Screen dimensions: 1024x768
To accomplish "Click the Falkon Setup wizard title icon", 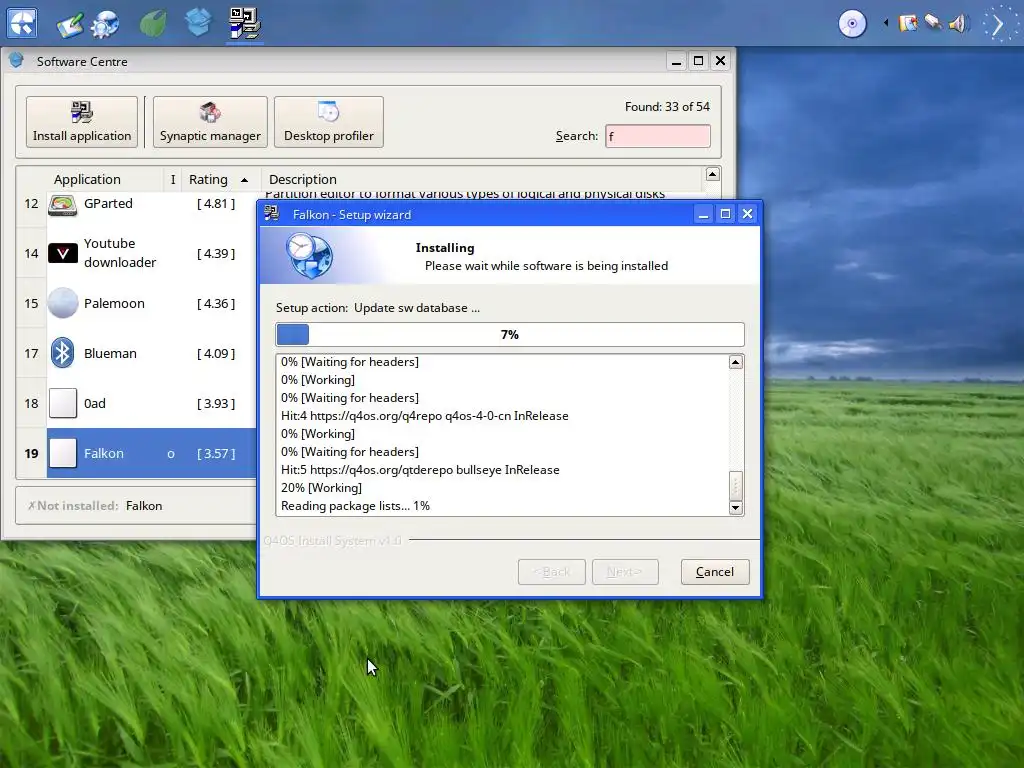I will [x=272, y=214].
